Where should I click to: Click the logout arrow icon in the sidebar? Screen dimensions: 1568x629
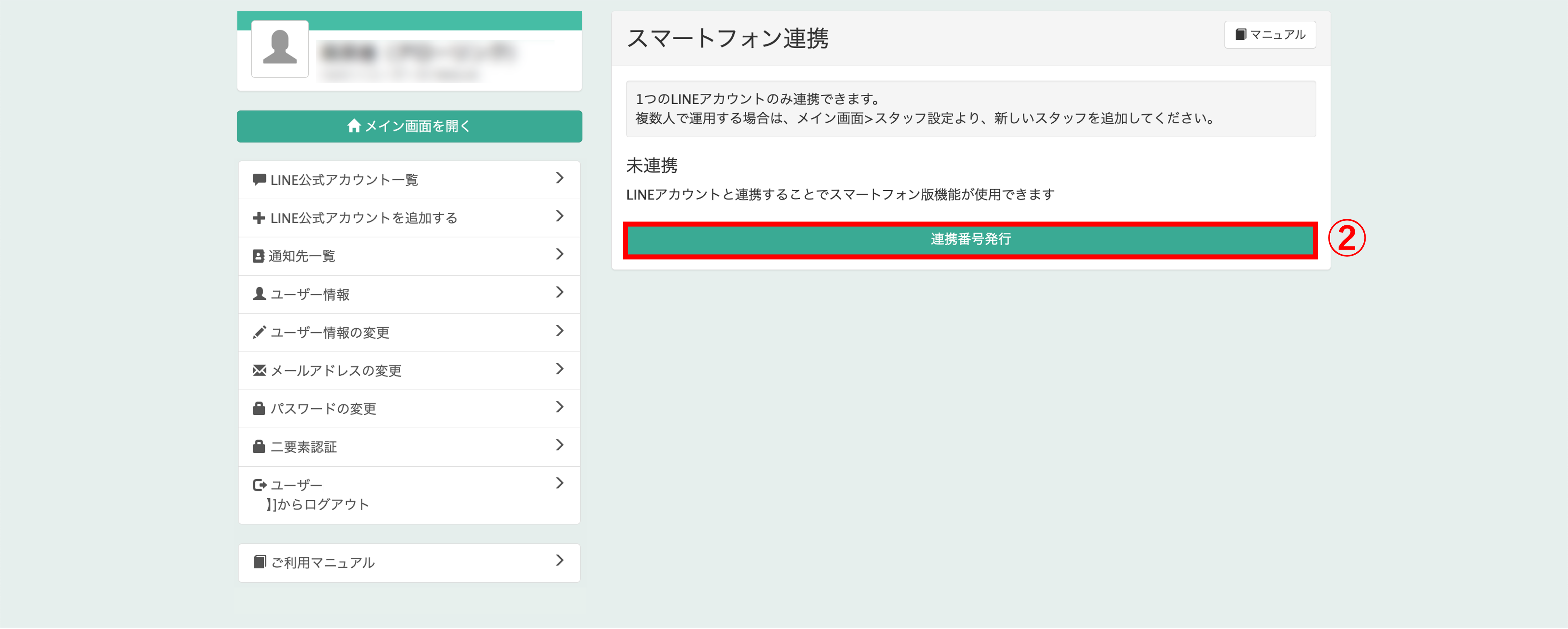tap(259, 485)
